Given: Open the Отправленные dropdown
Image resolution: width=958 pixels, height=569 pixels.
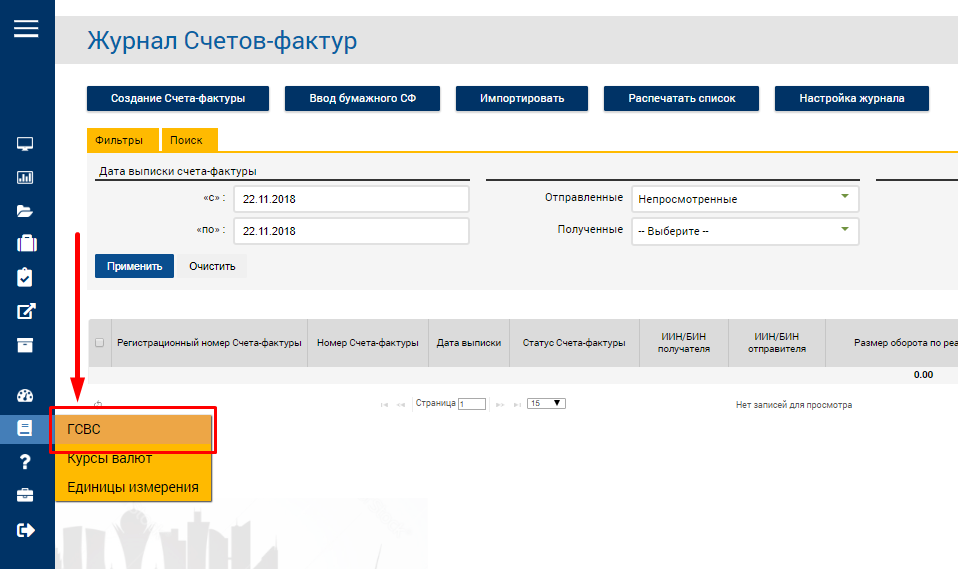Looking at the screenshot, I should click(x=745, y=199).
